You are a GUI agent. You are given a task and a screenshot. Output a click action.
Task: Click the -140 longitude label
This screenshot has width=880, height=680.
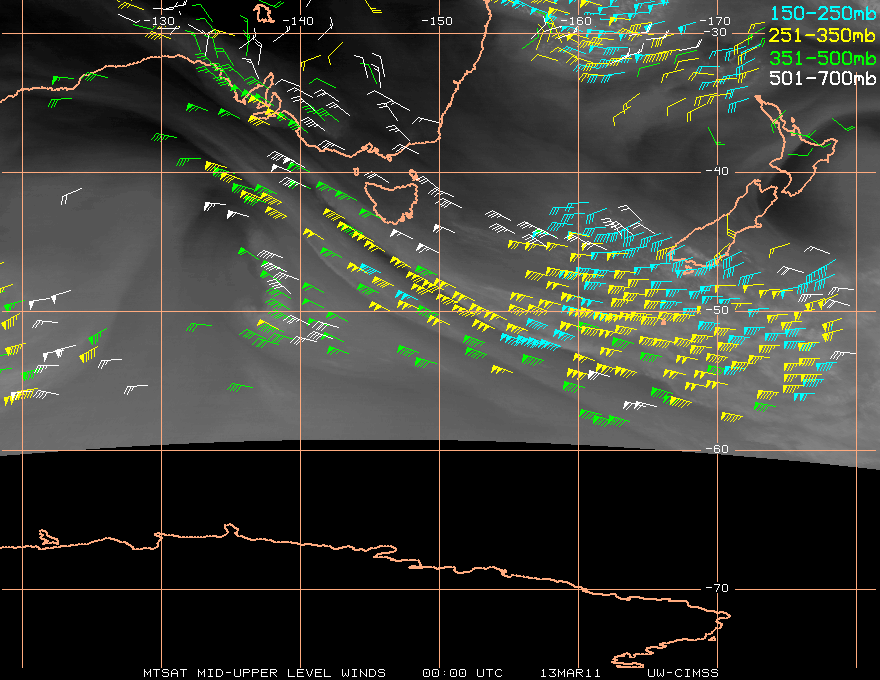298,21
